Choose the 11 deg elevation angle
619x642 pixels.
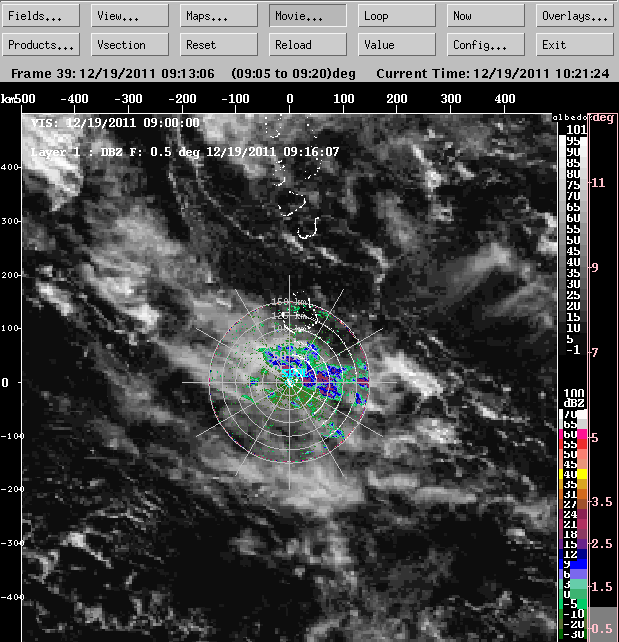tap(603, 183)
